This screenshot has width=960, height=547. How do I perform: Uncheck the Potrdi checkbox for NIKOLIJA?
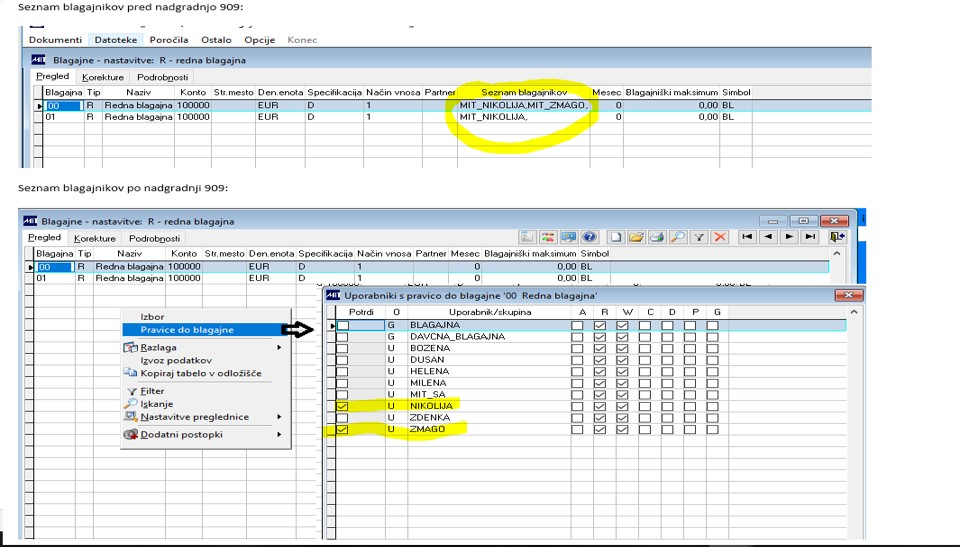coord(343,406)
